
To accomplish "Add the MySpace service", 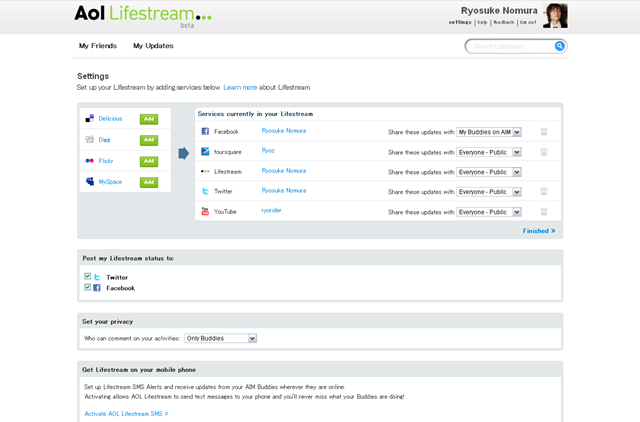I will pos(149,182).
